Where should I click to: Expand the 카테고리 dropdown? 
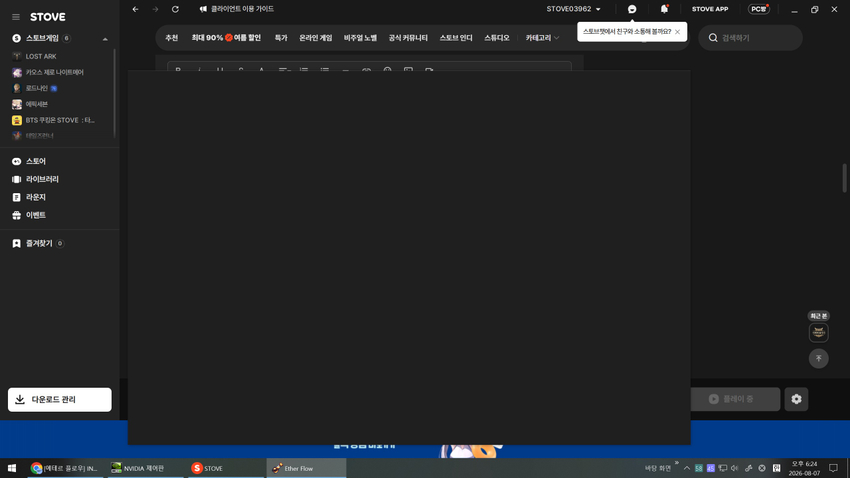(542, 38)
